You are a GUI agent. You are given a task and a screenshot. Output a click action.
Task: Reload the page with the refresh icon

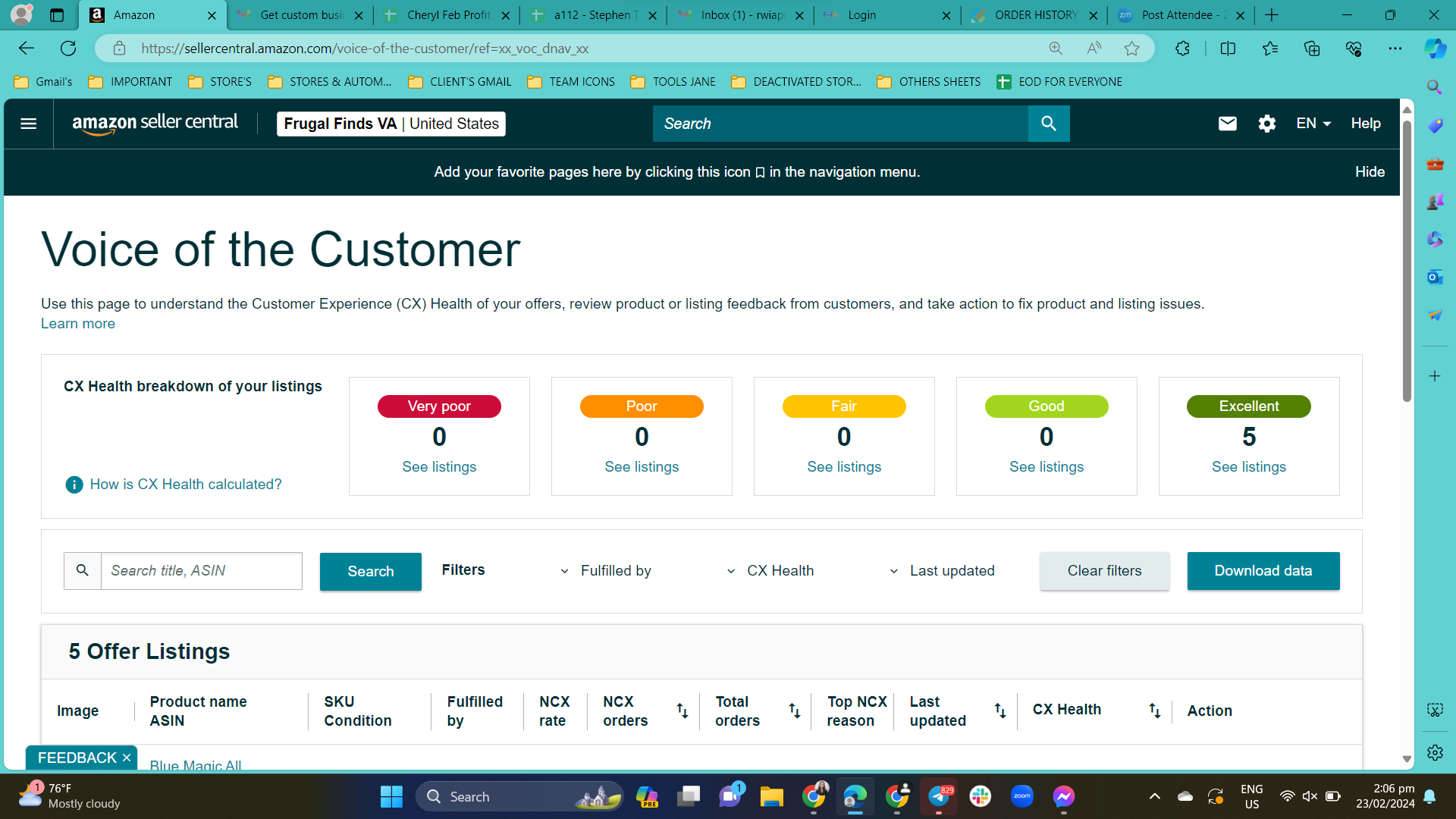(68, 49)
